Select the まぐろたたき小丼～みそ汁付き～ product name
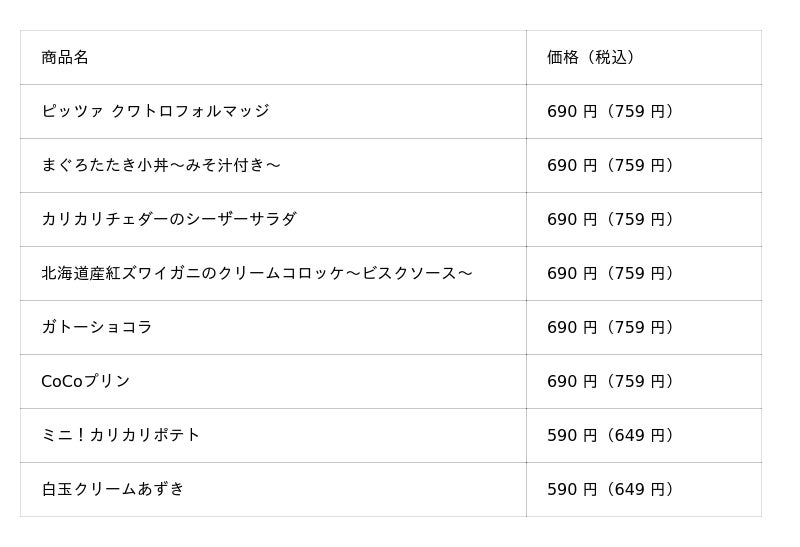The width and height of the screenshot is (800, 547). pos(160,166)
